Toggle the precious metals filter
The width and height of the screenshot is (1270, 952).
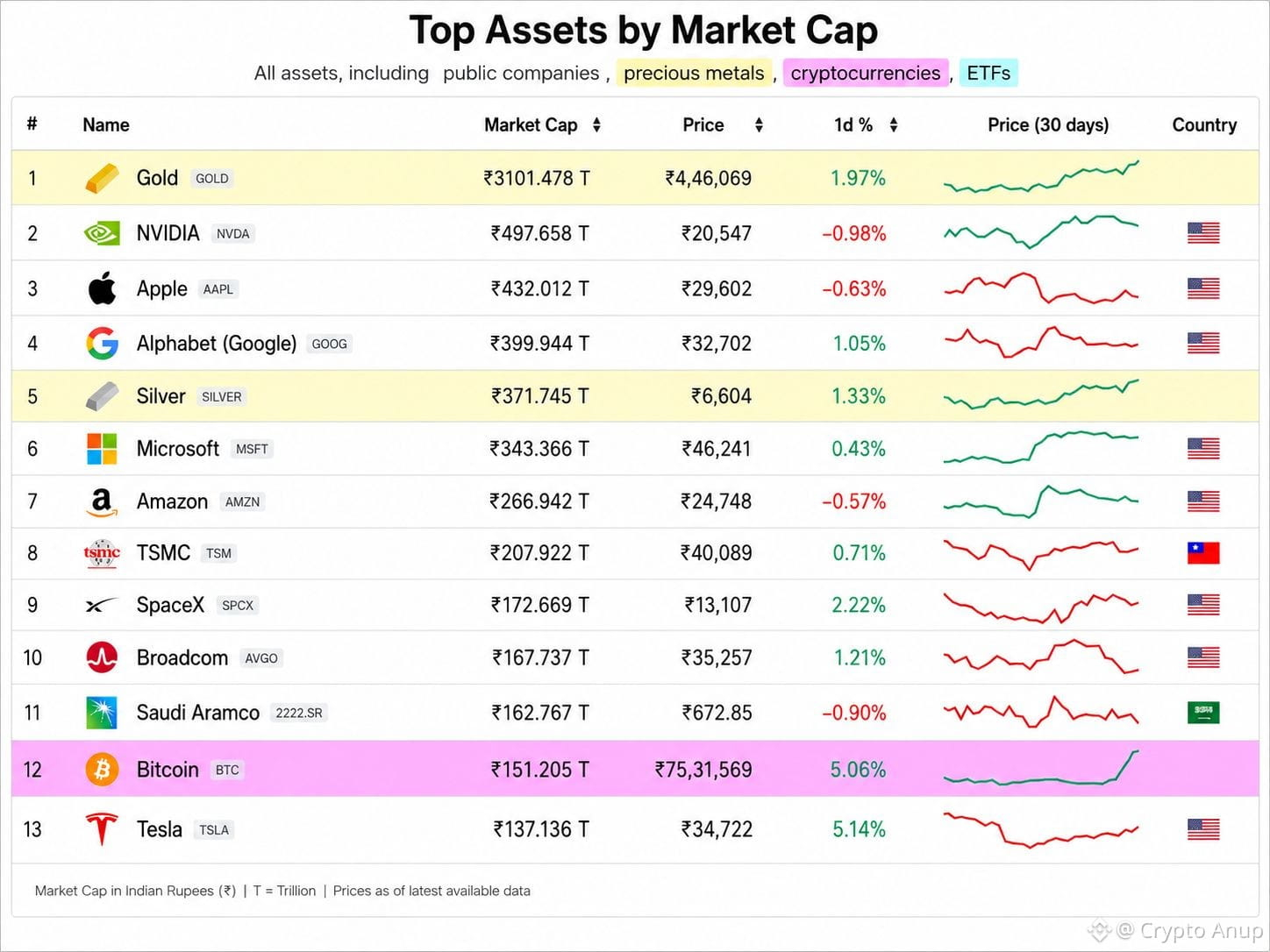tap(694, 73)
